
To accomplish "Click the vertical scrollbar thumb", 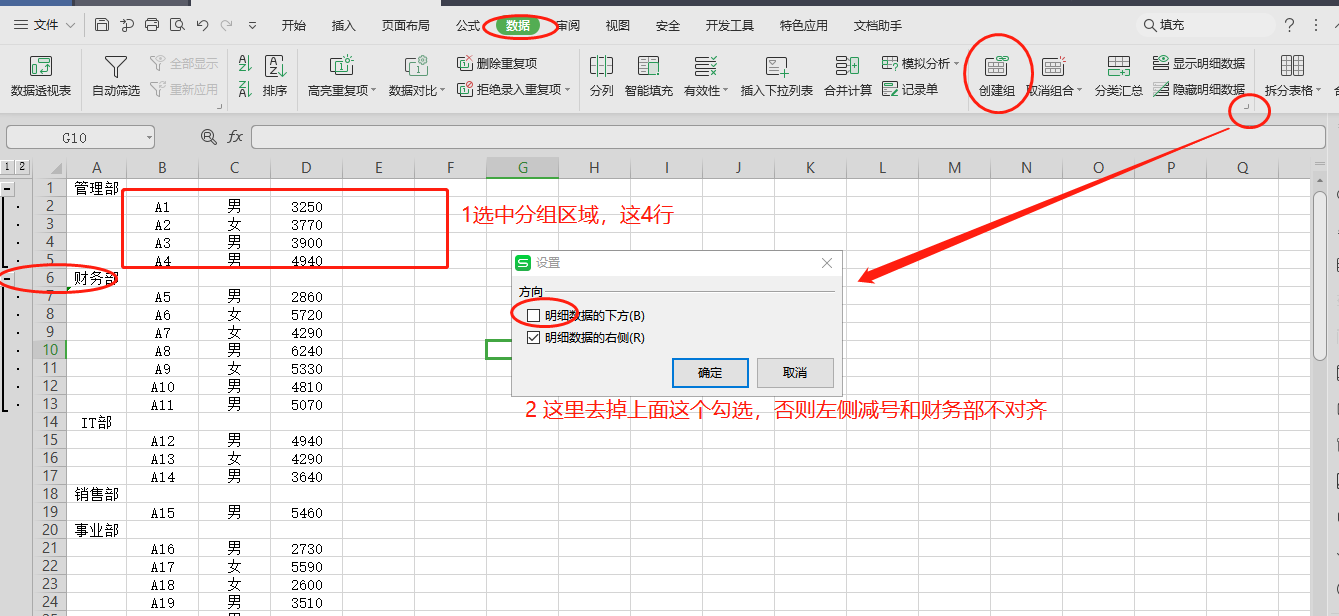I will [x=1320, y=274].
